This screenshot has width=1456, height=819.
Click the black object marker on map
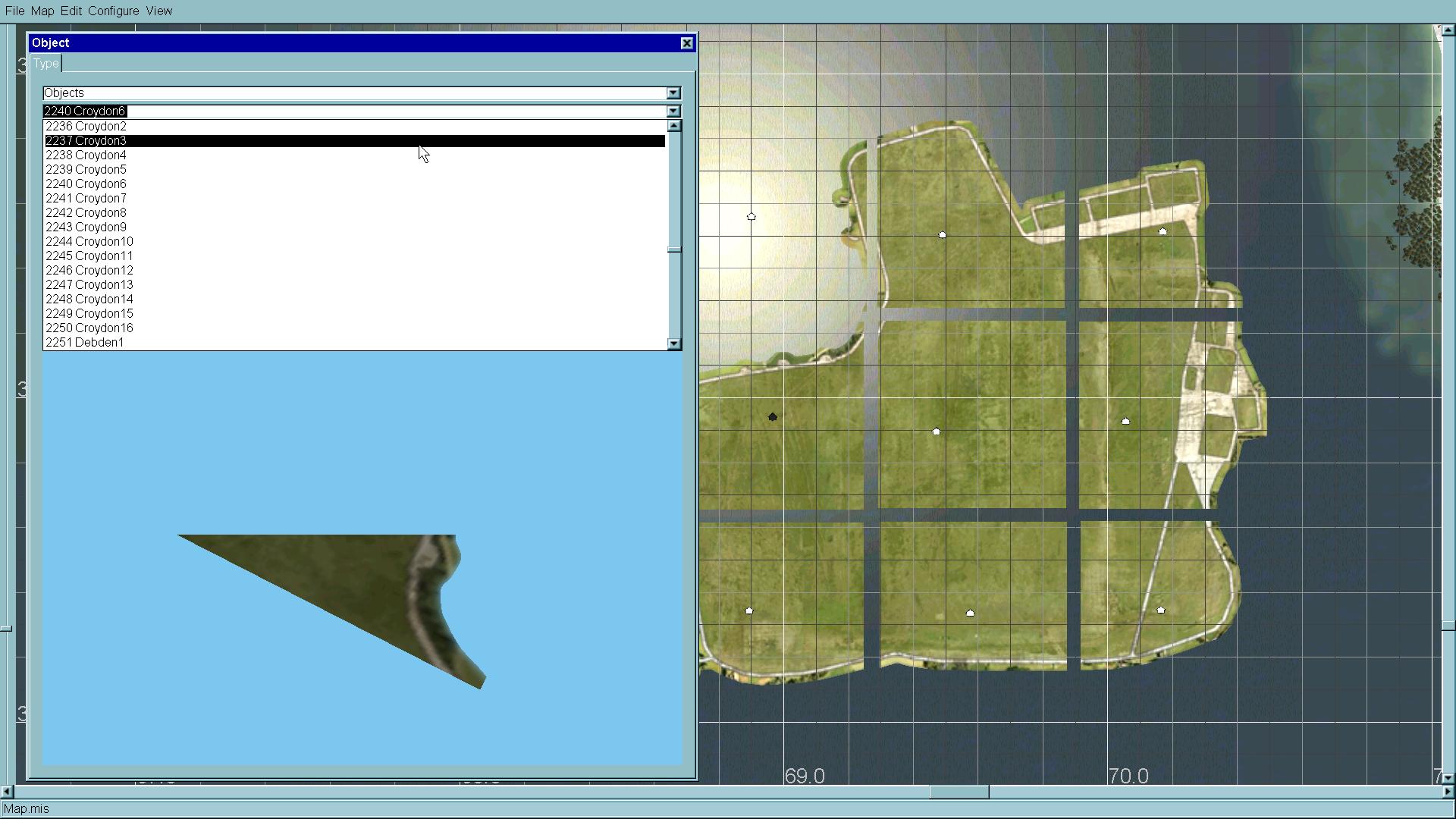[x=772, y=416]
